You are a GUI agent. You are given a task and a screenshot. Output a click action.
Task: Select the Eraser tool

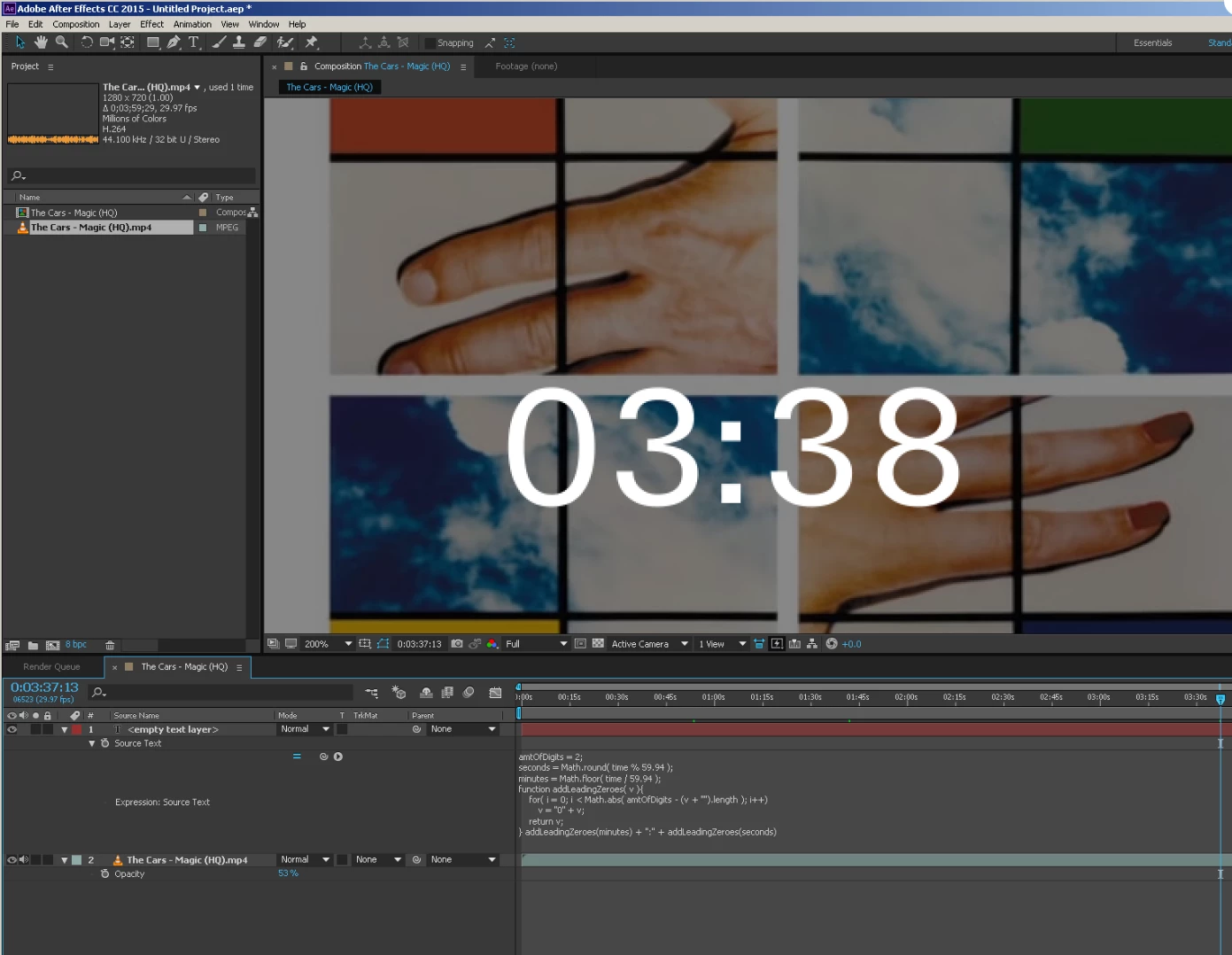click(260, 43)
